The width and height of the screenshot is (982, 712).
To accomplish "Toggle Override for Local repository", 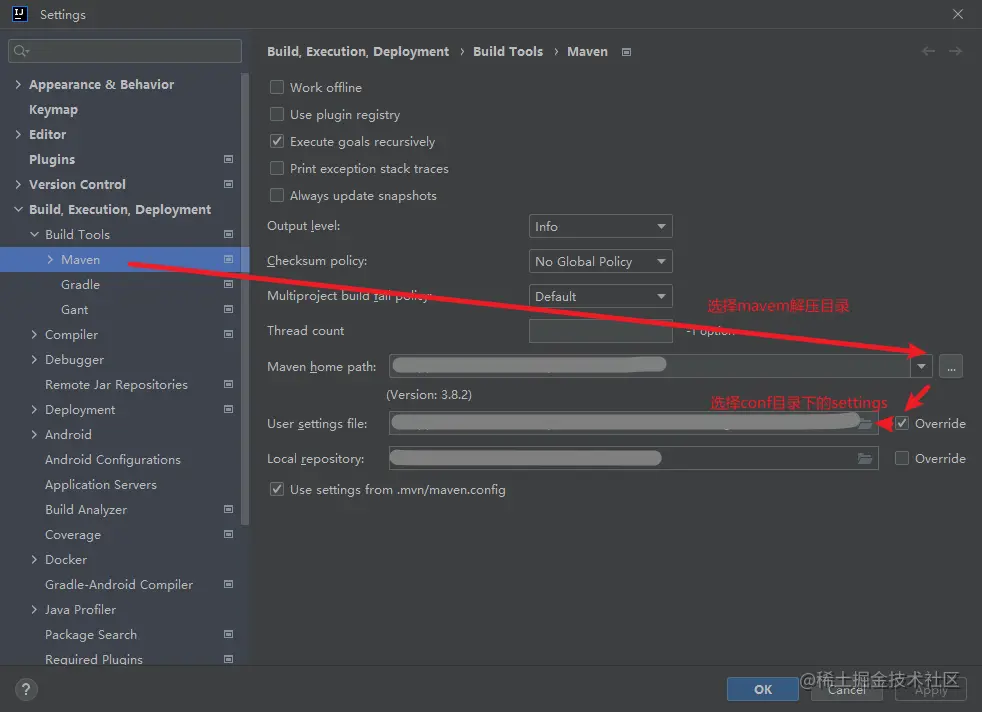I will [x=902, y=458].
